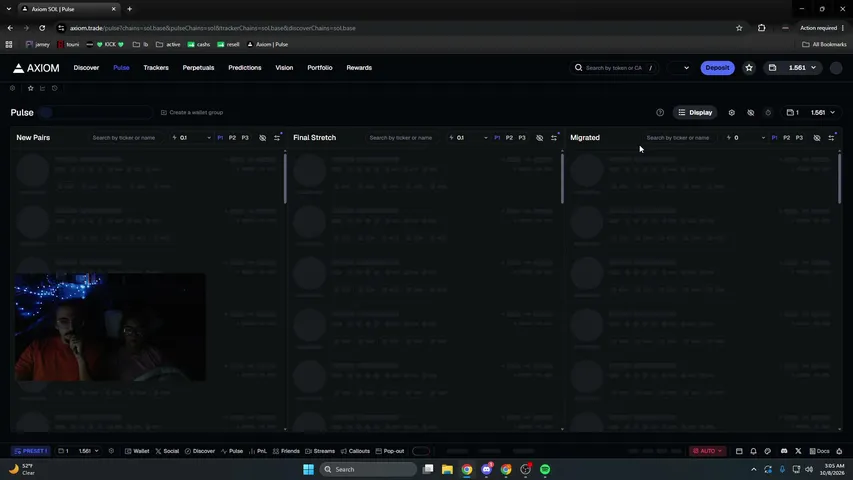Select preset P2 in New Pairs

click(232, 138)
